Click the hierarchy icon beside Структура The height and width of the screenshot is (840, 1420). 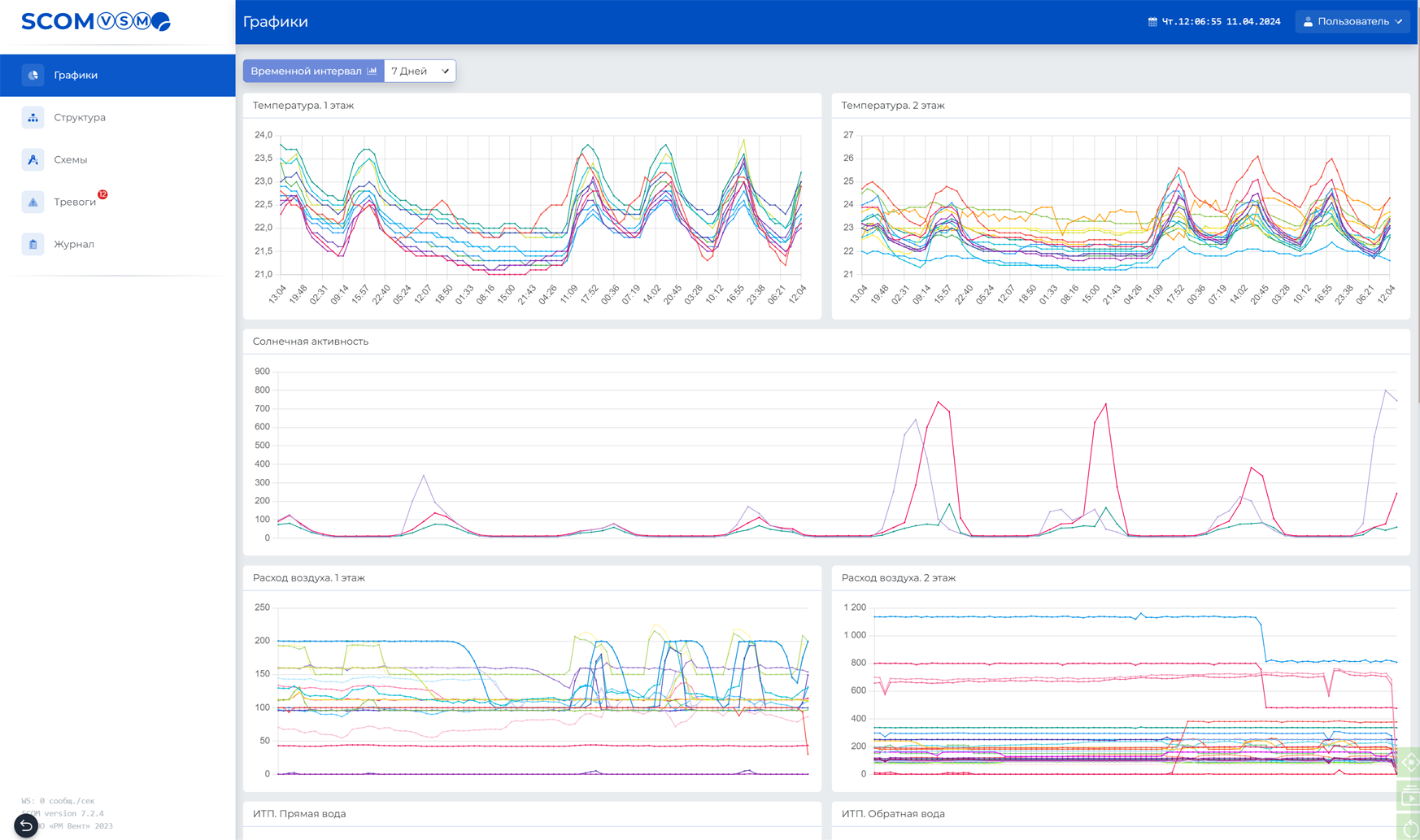[x=33, y=117]
